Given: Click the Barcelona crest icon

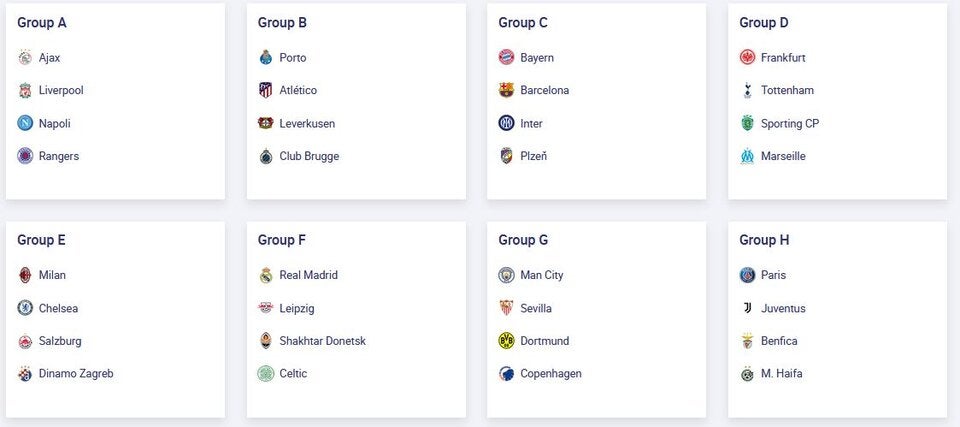Looking at the screenshot, I should pyautogui.click(x=506, y=91).
